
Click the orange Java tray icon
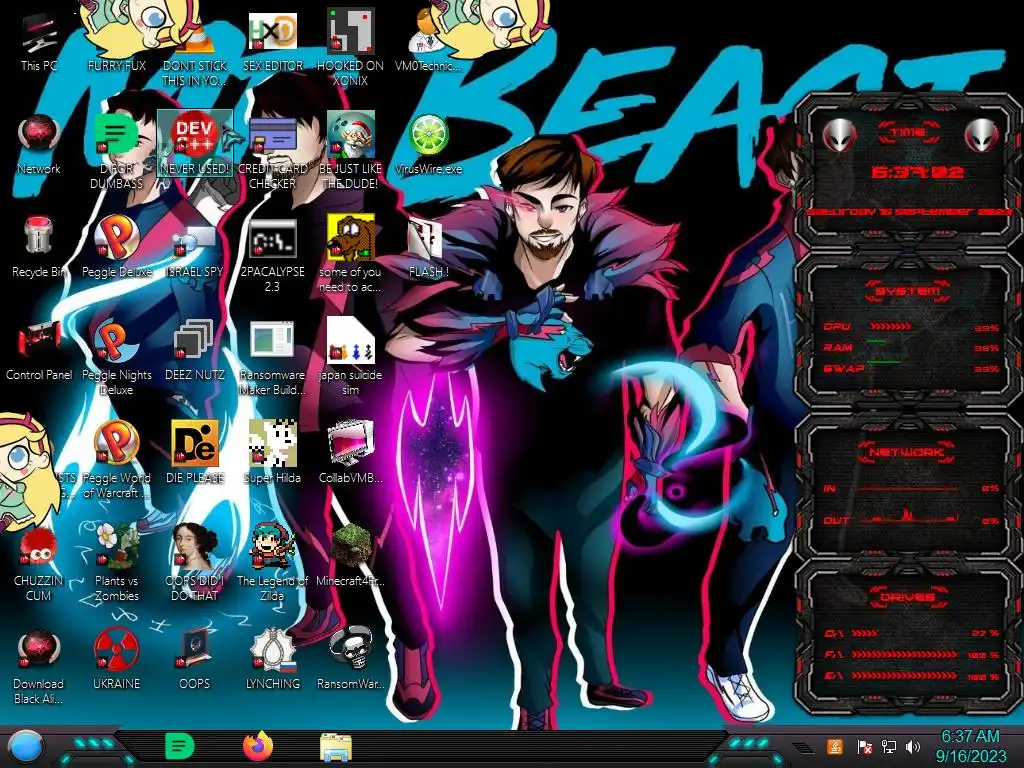[x=834, y=746]
